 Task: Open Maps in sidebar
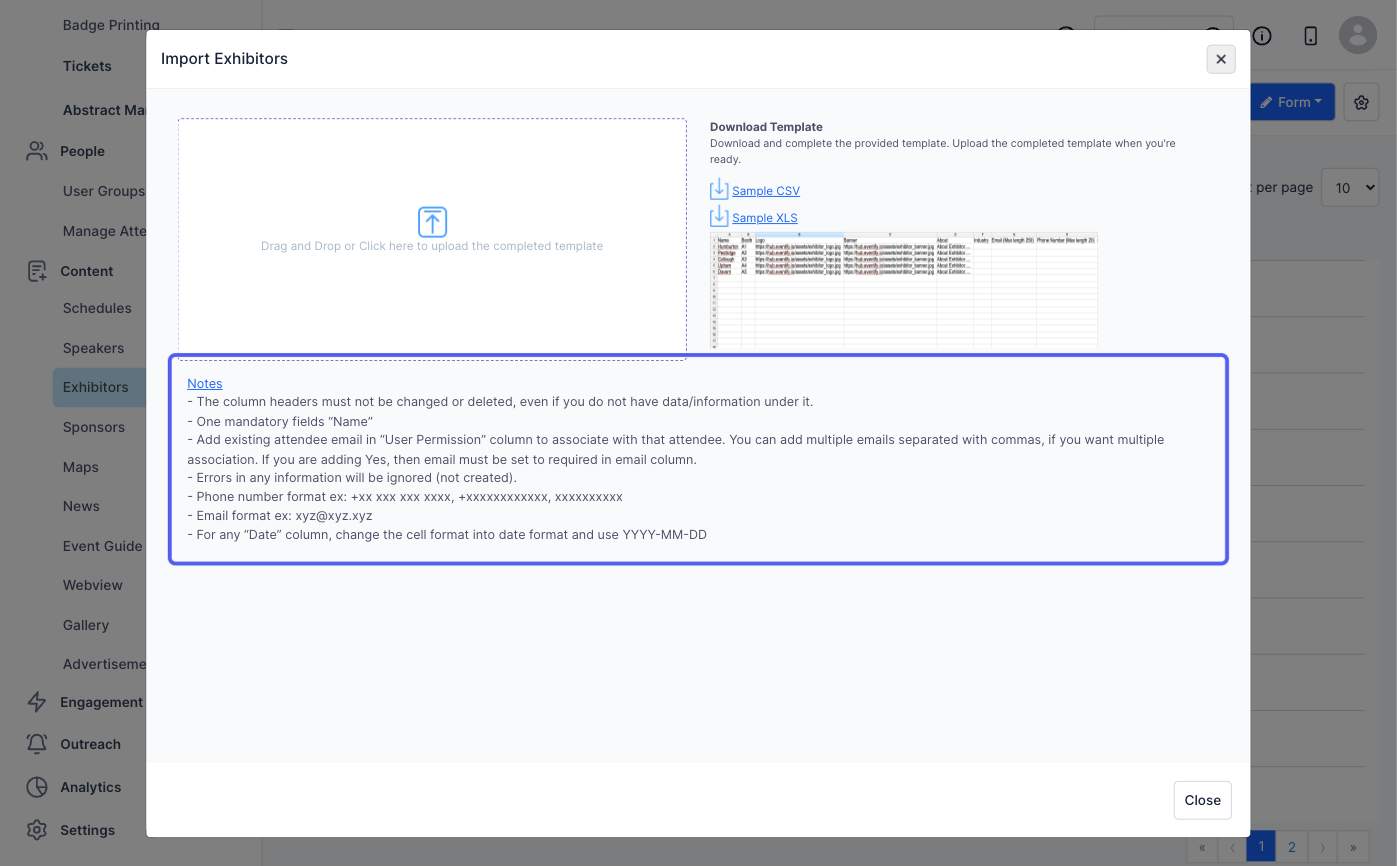tap(81, 467)
